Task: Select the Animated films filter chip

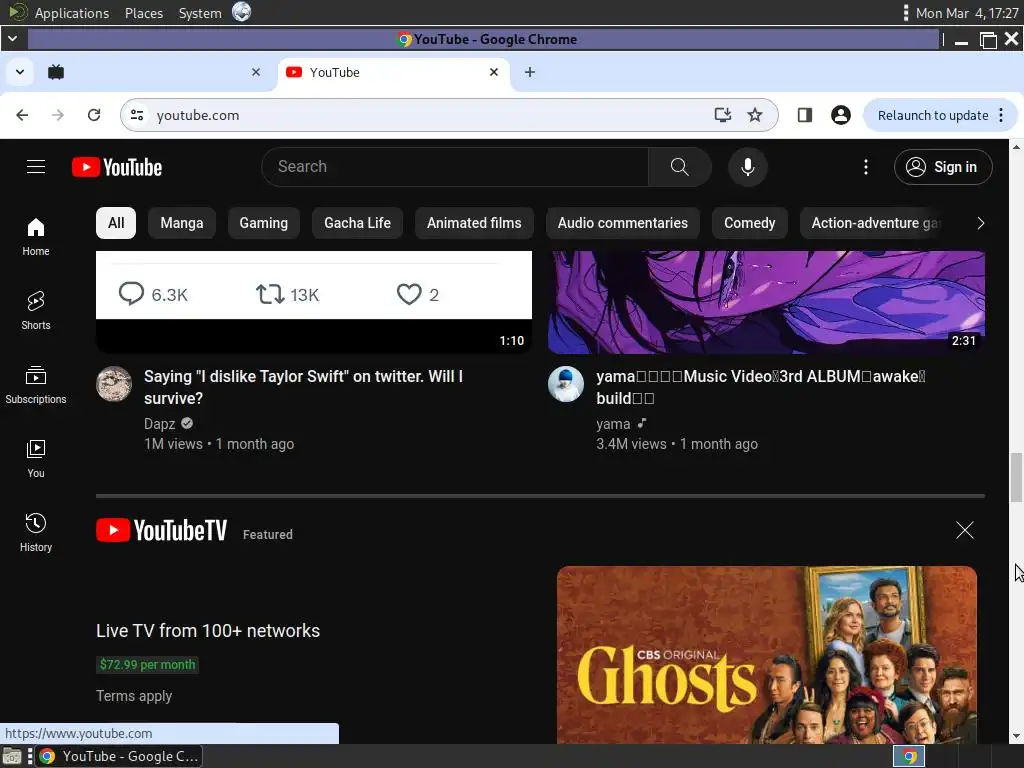Action: tap(474, 223)
